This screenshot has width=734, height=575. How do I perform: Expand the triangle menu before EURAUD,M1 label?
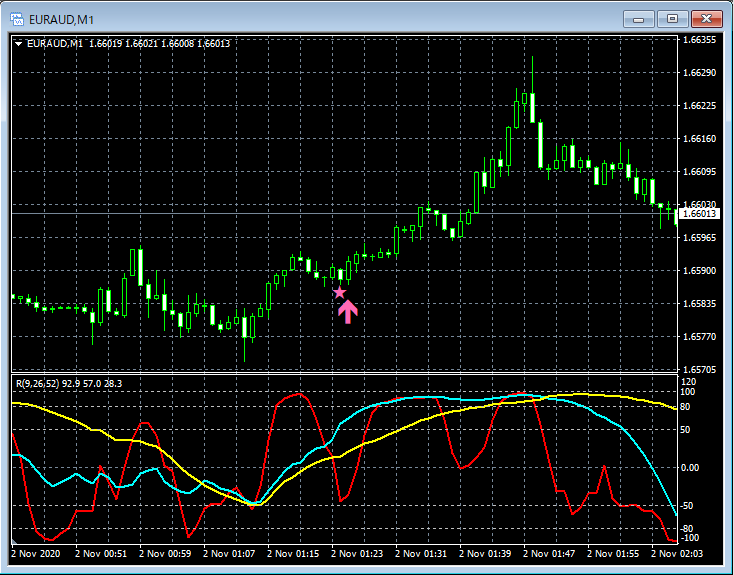click(x=19, y=44)
